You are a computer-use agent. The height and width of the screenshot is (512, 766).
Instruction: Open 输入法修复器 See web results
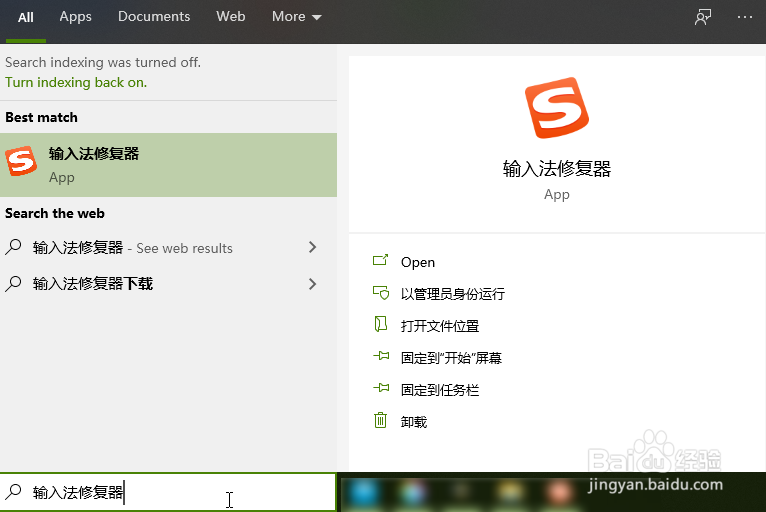click(169, 247)
